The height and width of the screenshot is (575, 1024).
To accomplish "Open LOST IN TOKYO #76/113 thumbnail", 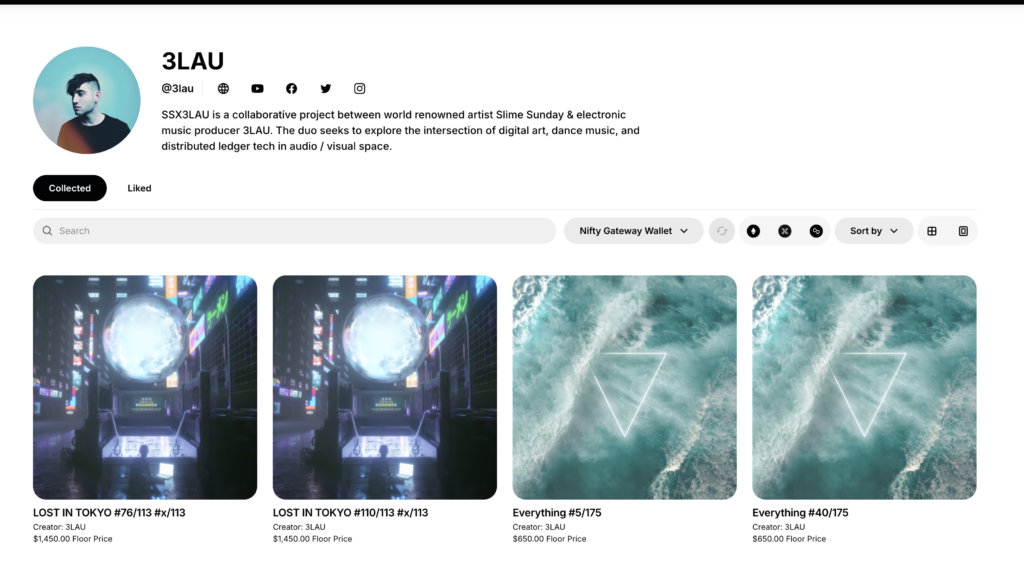I will 145,387.
